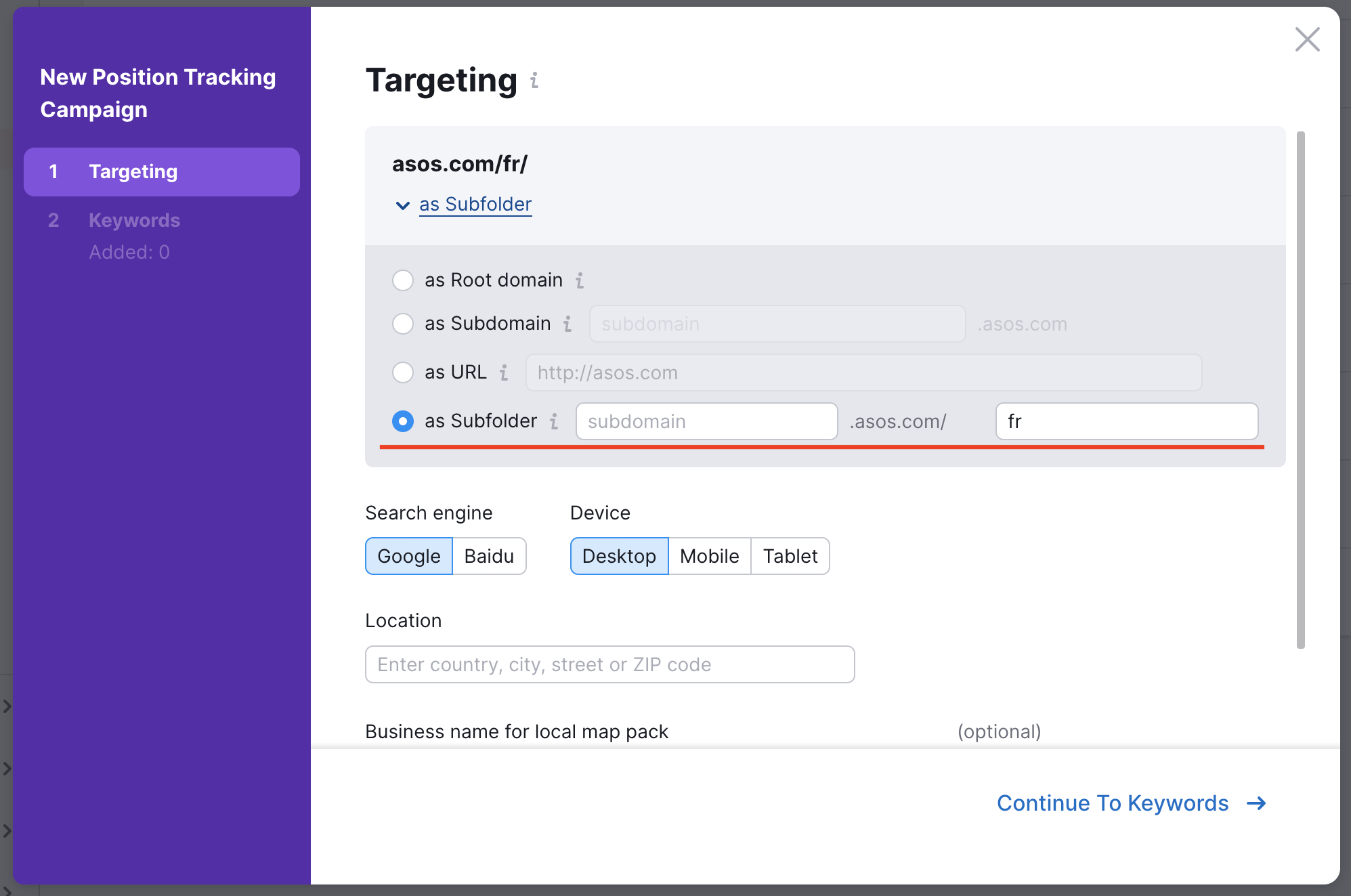The width and height of the screenshot is (1351, 896).
Task: Click info icon beside Root domain option
Action: 580,280
